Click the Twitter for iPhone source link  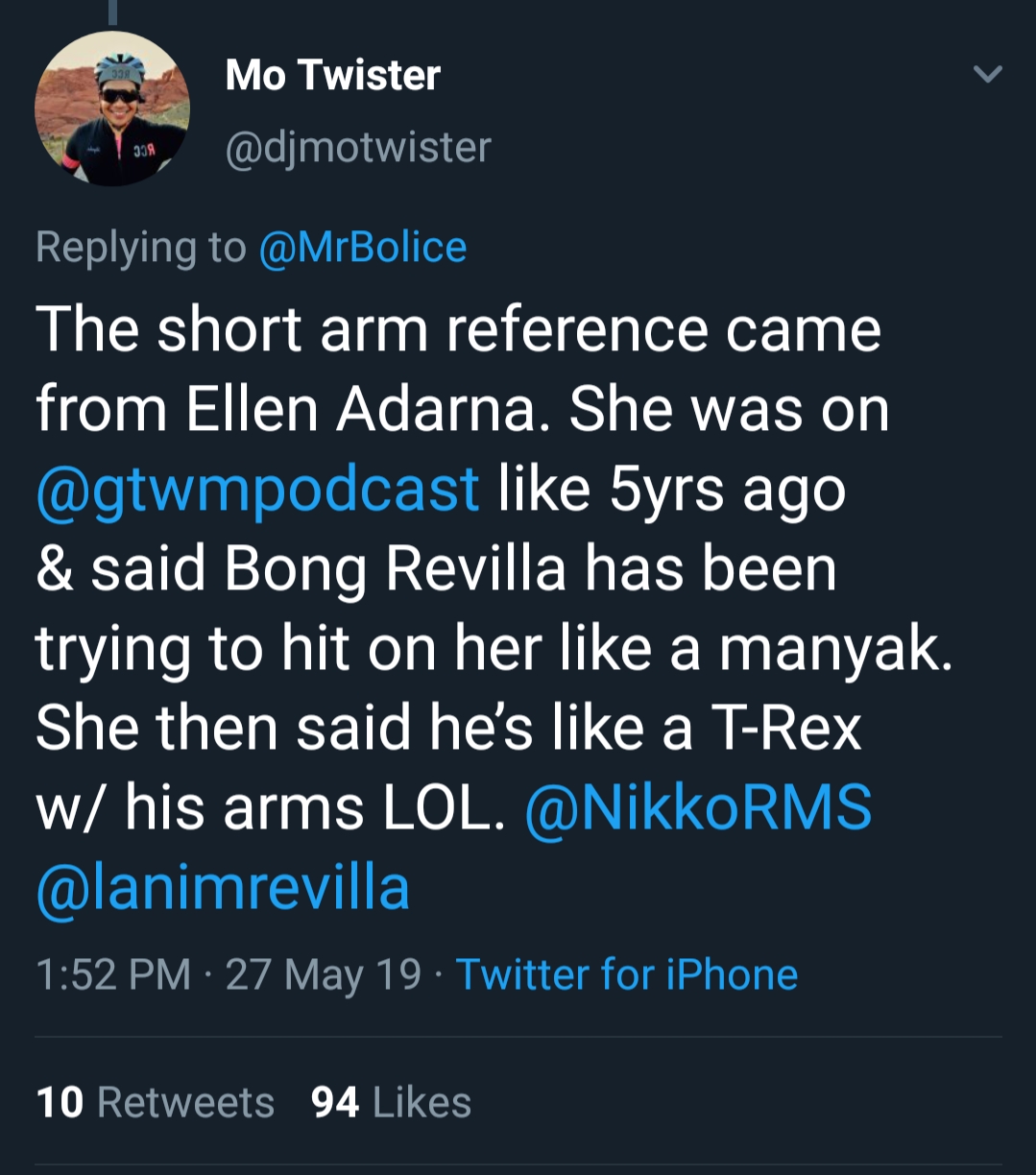click(626, 974)
